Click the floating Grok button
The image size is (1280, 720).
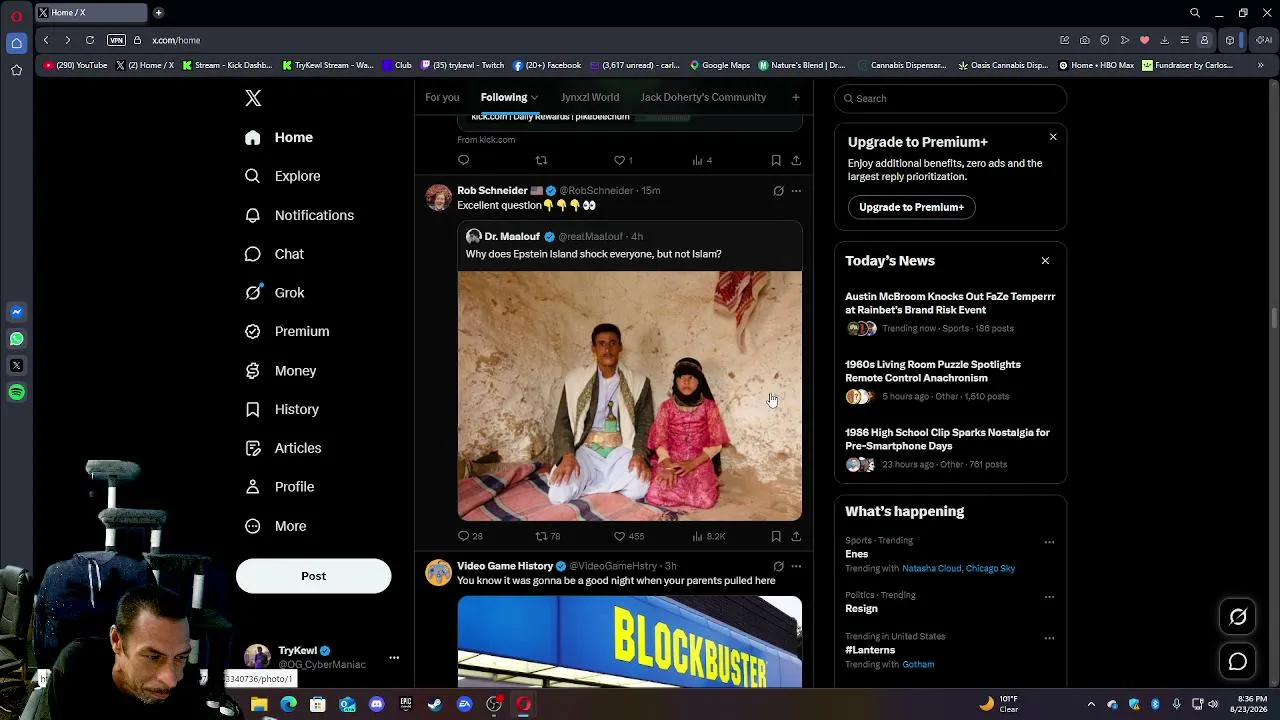1238,617
